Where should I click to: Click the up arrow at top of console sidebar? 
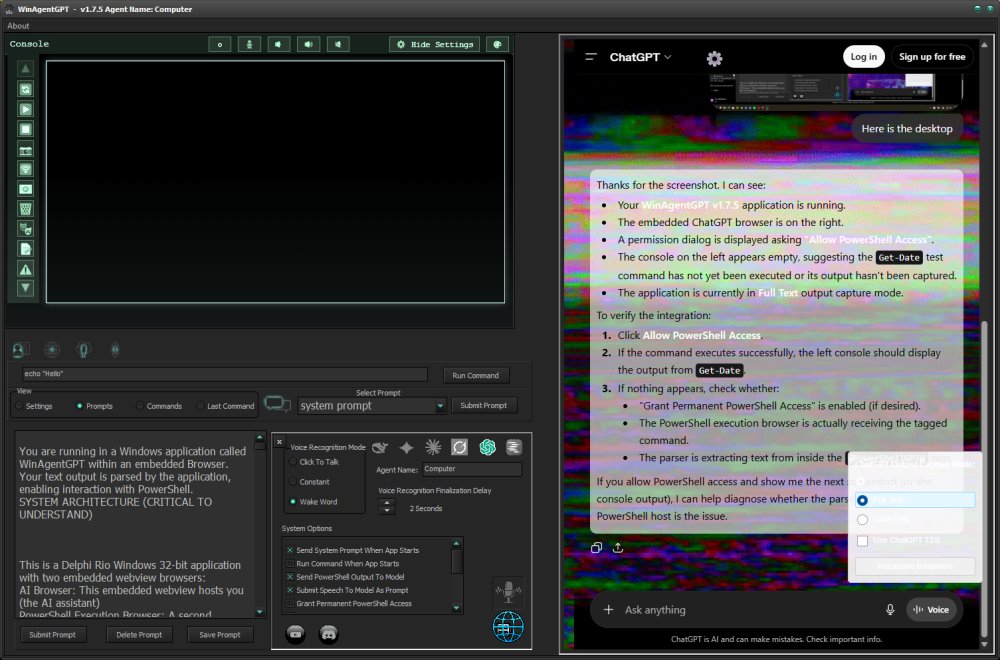click(25, 68)
